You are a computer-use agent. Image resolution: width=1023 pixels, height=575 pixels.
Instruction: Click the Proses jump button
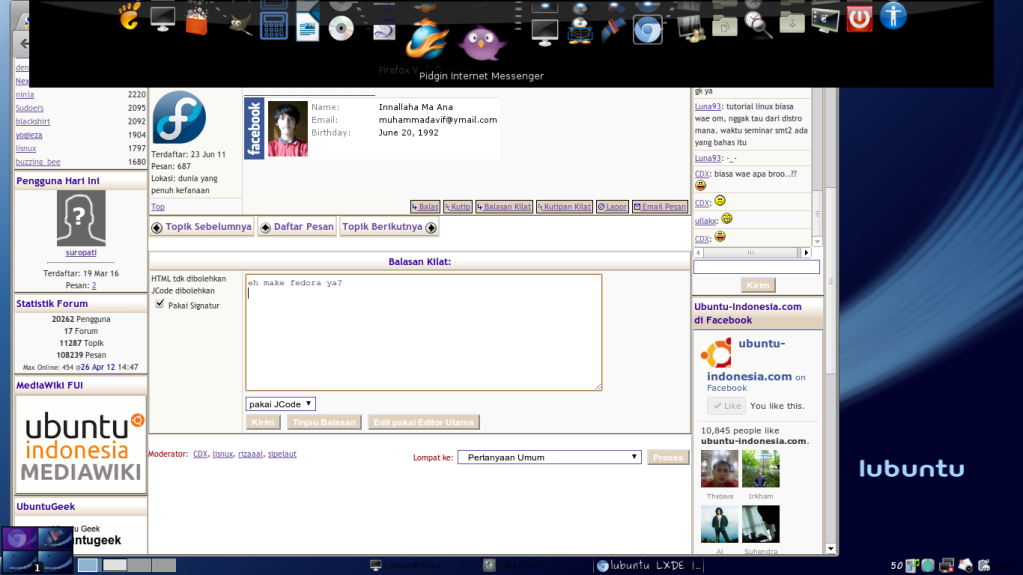(x=667, y=458)
